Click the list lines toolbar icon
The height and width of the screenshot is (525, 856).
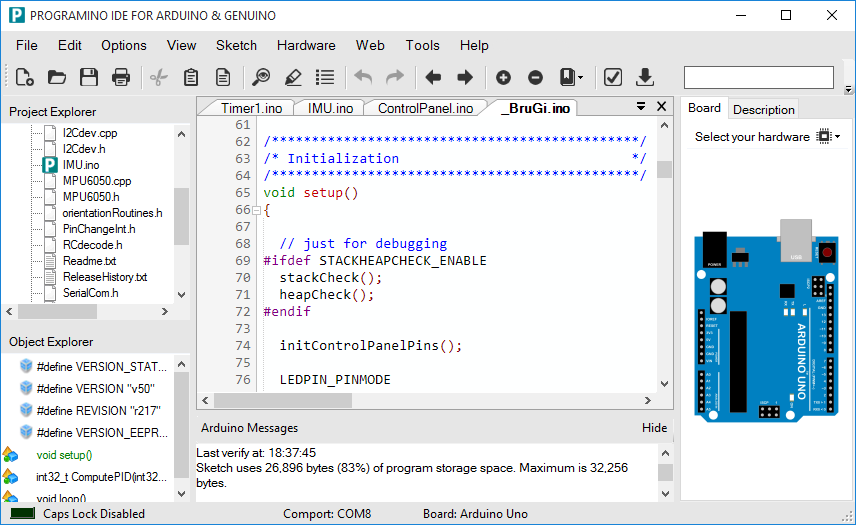click(325, 77)
